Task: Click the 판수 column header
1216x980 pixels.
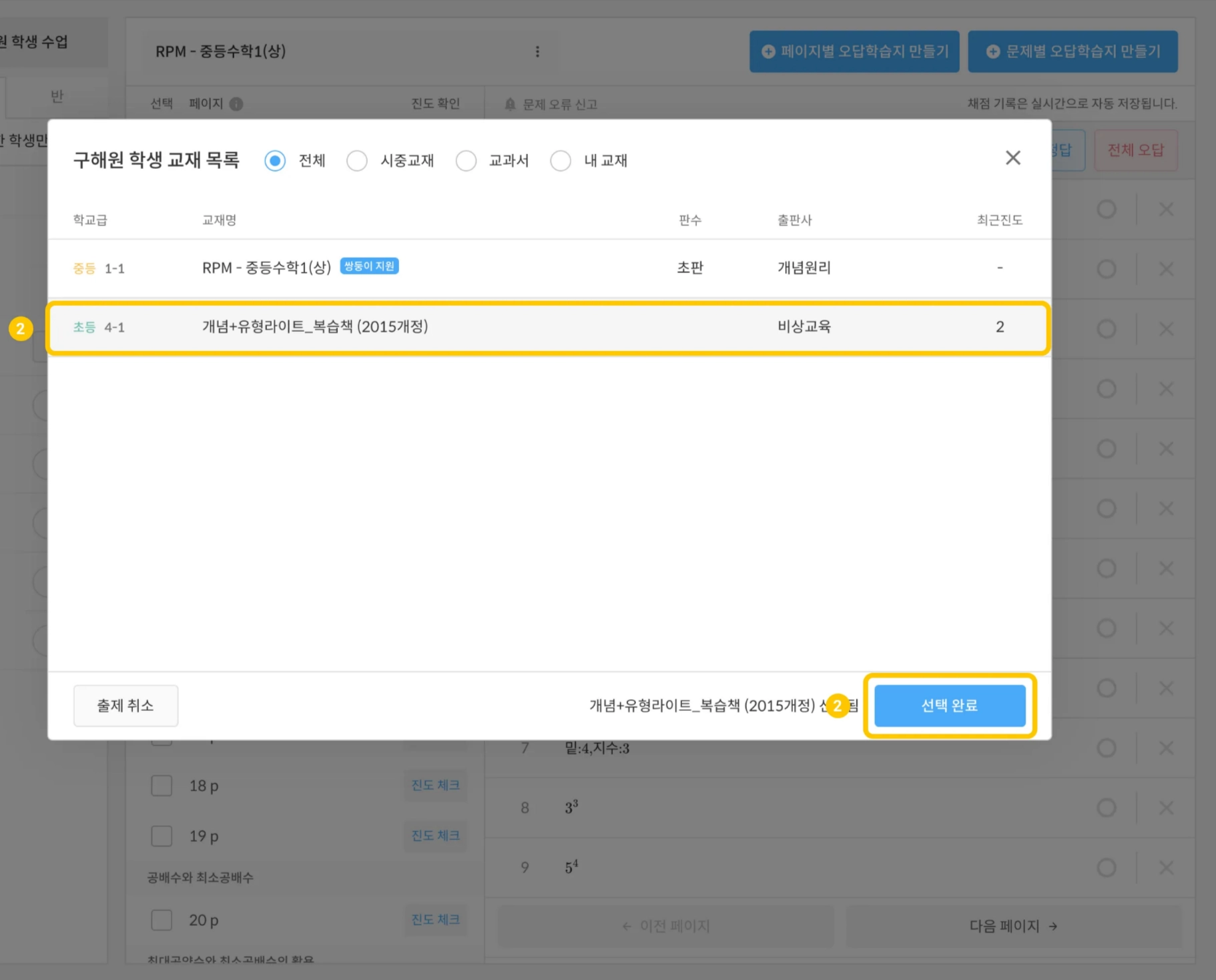Action: (x=690, y=220)
